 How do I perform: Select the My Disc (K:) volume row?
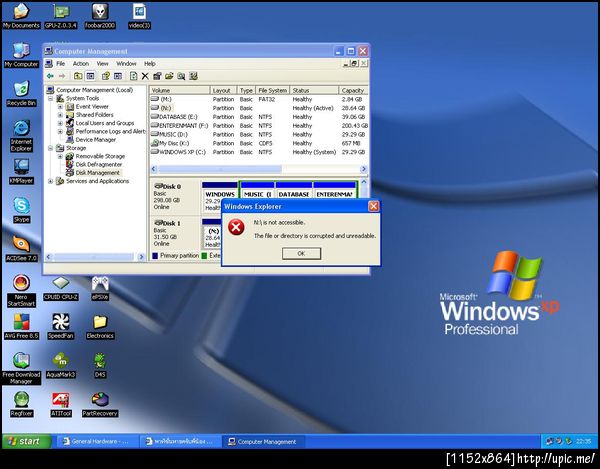(x=259, y=143)
